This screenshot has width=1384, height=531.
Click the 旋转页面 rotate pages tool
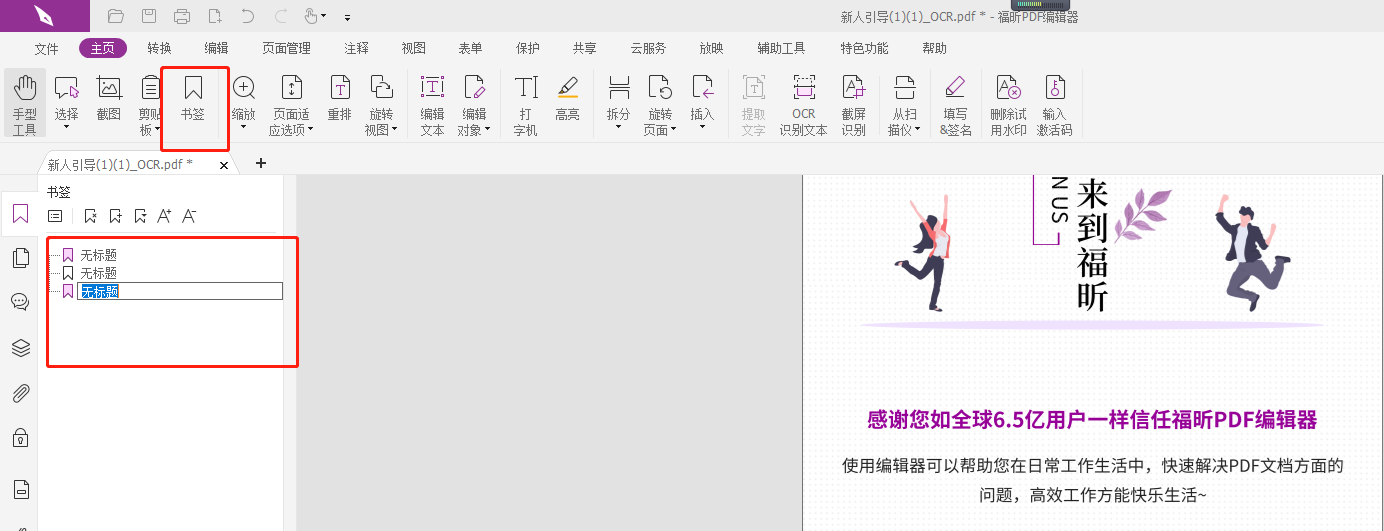click(x=660, y=104)
